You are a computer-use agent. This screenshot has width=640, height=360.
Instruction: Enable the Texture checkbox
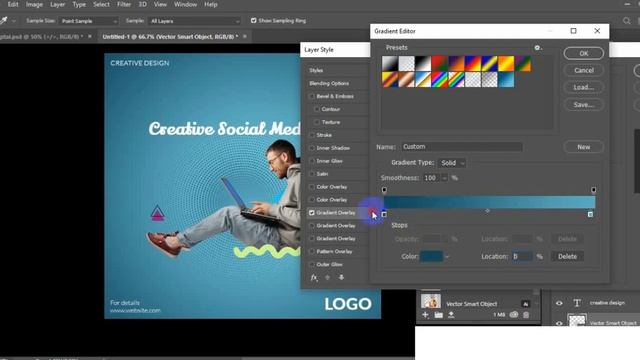pyautogui.click(x=317, y=122)
